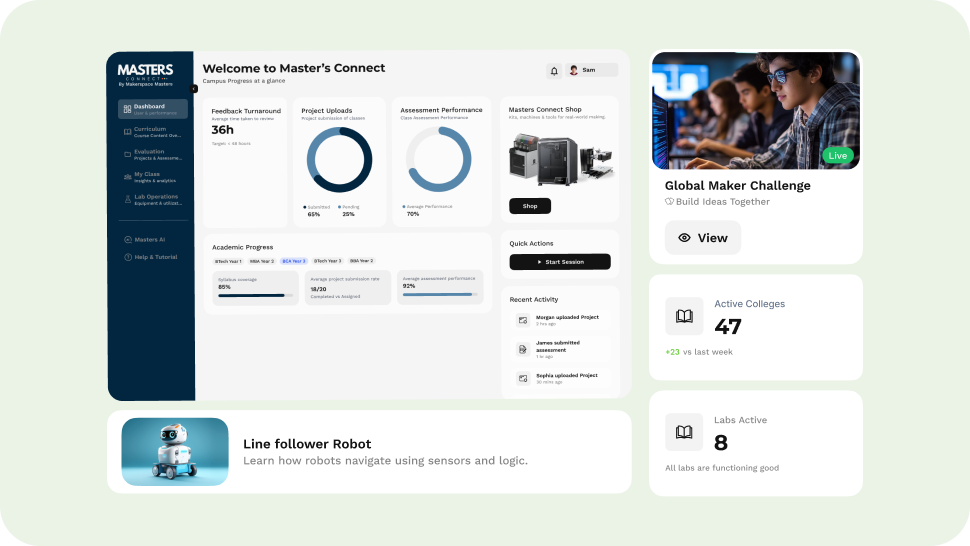Viewport: 970px width, 546px height.
Task: Click the Average Performance legend dot
Action: 404,207
